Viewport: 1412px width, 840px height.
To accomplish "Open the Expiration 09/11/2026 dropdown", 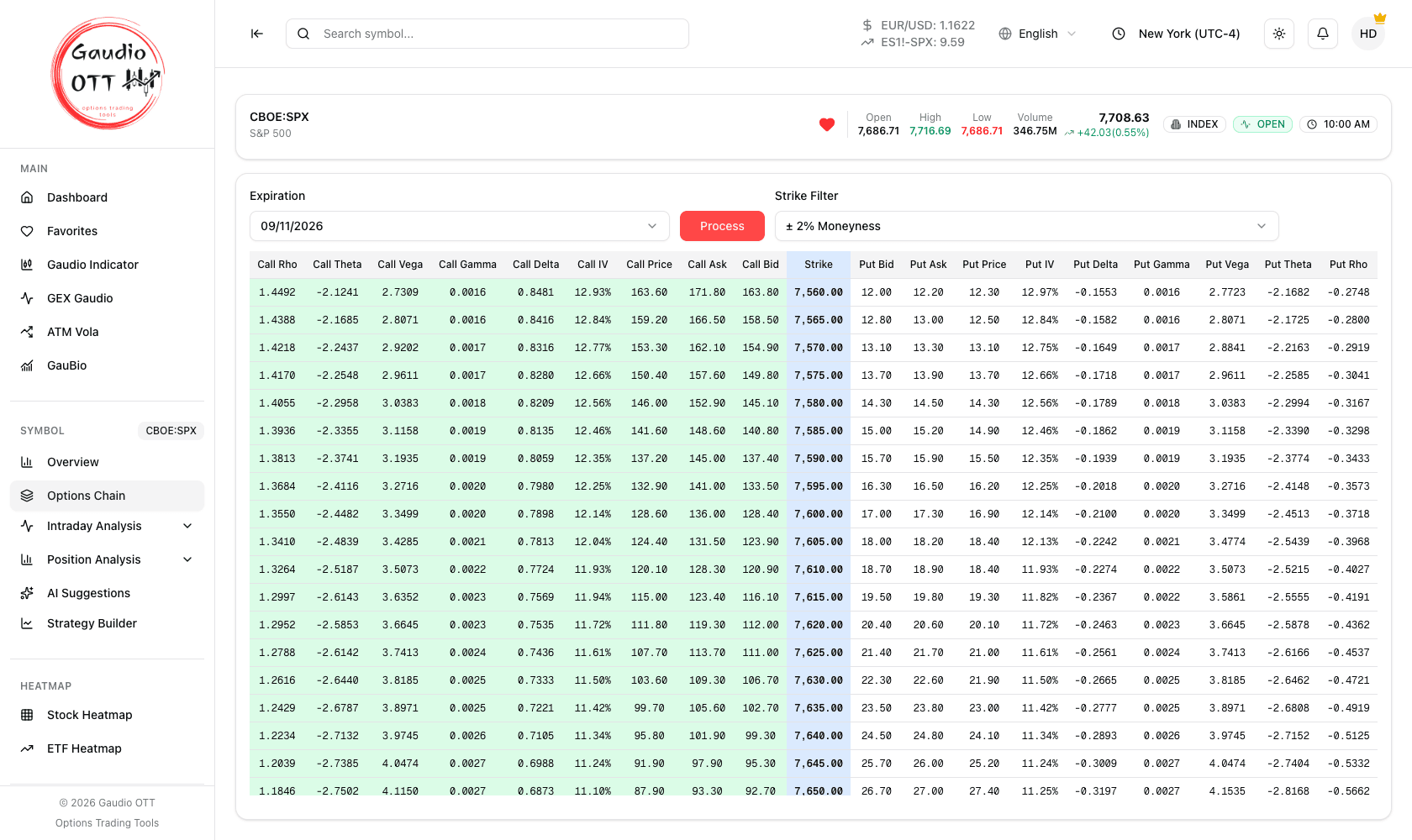I will point(460,226).
